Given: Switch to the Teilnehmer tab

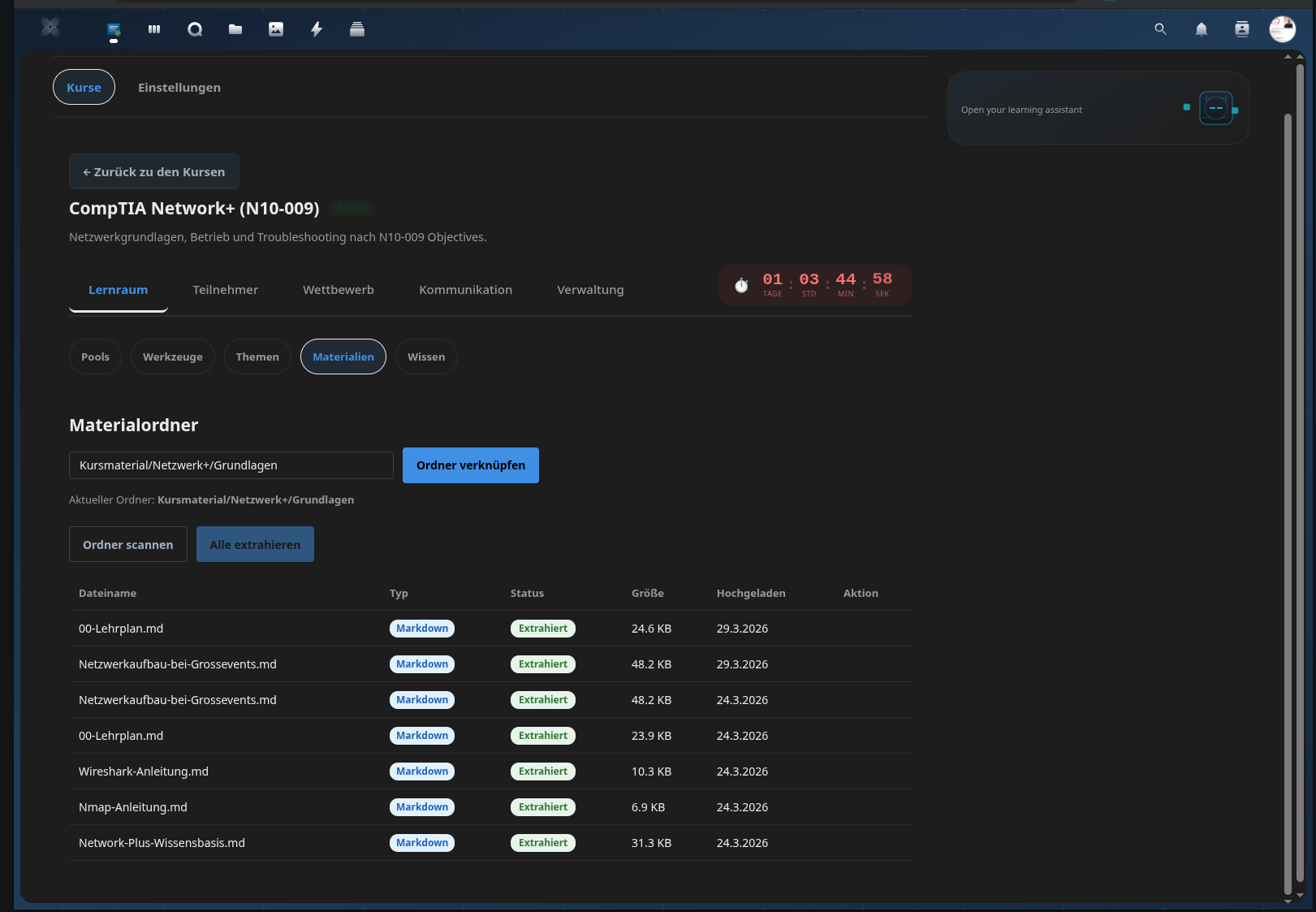Looking at the screenshot, I should pyautogui.click(x=225, y=289).
